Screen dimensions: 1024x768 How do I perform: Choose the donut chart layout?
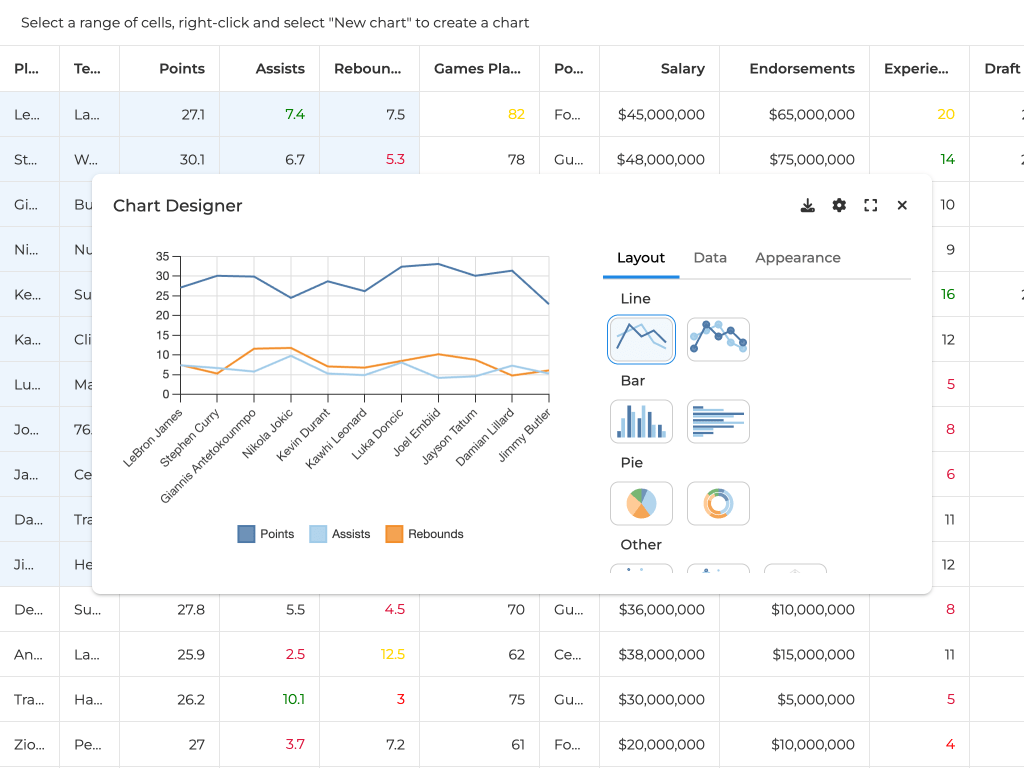(718, 503)
